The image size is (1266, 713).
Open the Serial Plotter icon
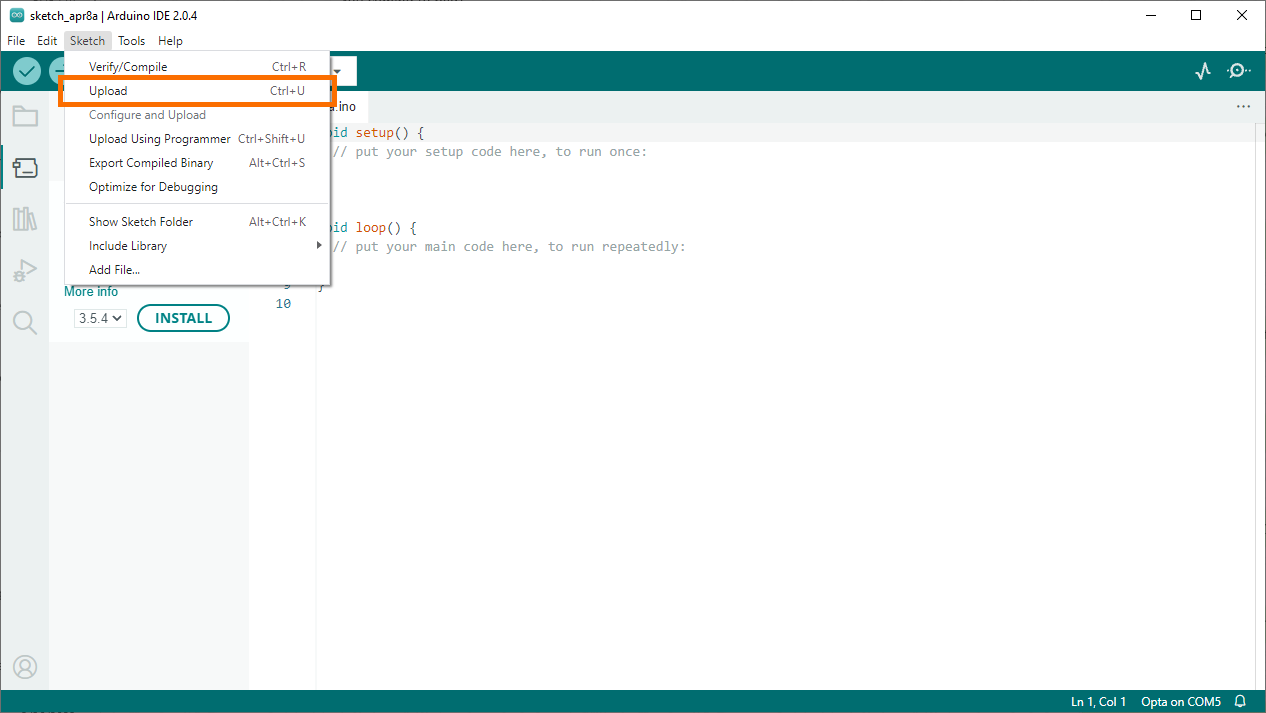(1202, 71)
